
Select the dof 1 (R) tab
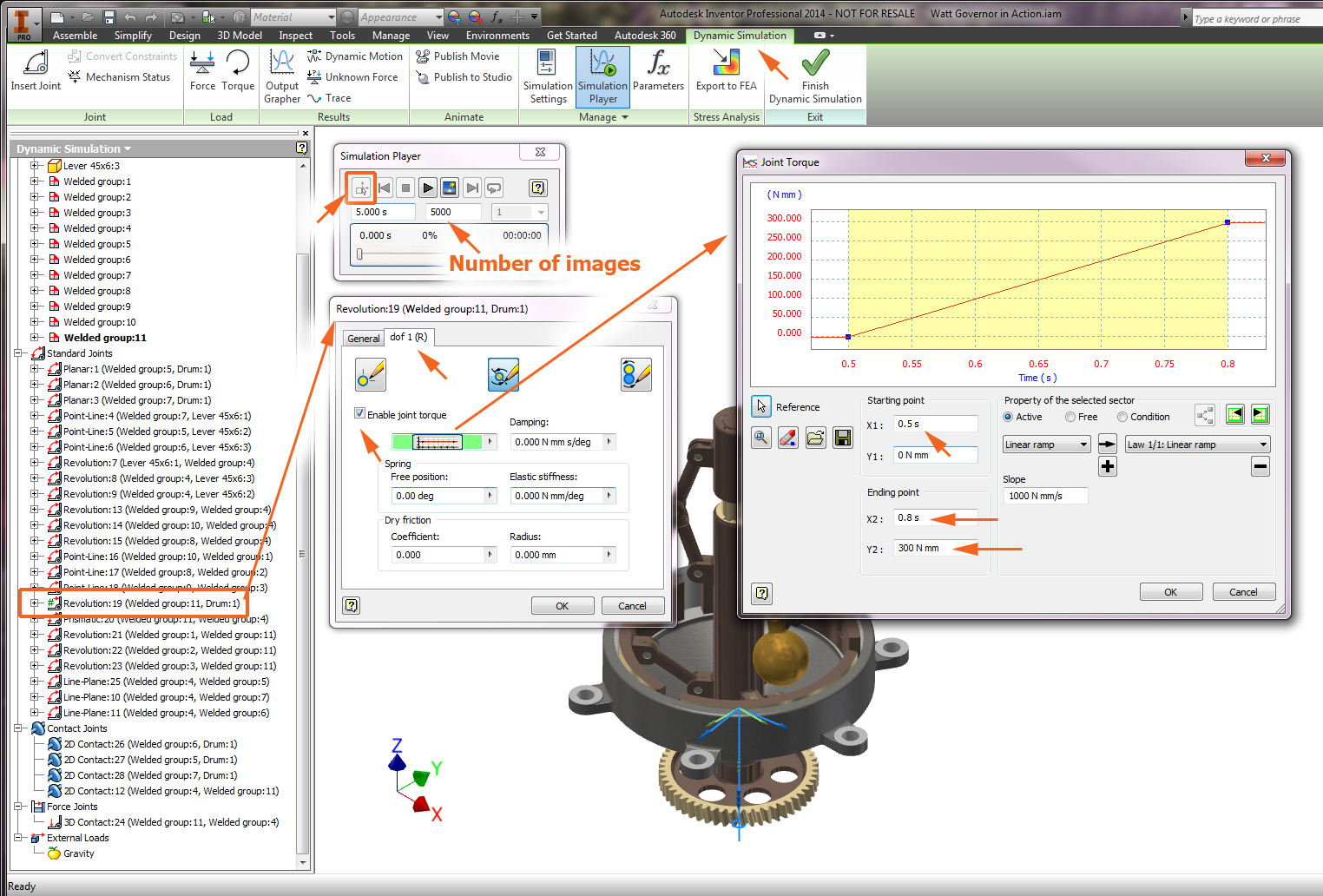coord(408,337)
